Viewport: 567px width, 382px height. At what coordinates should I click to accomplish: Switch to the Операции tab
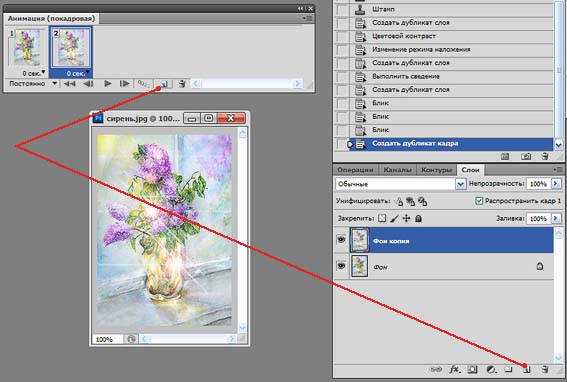(355, 170)
